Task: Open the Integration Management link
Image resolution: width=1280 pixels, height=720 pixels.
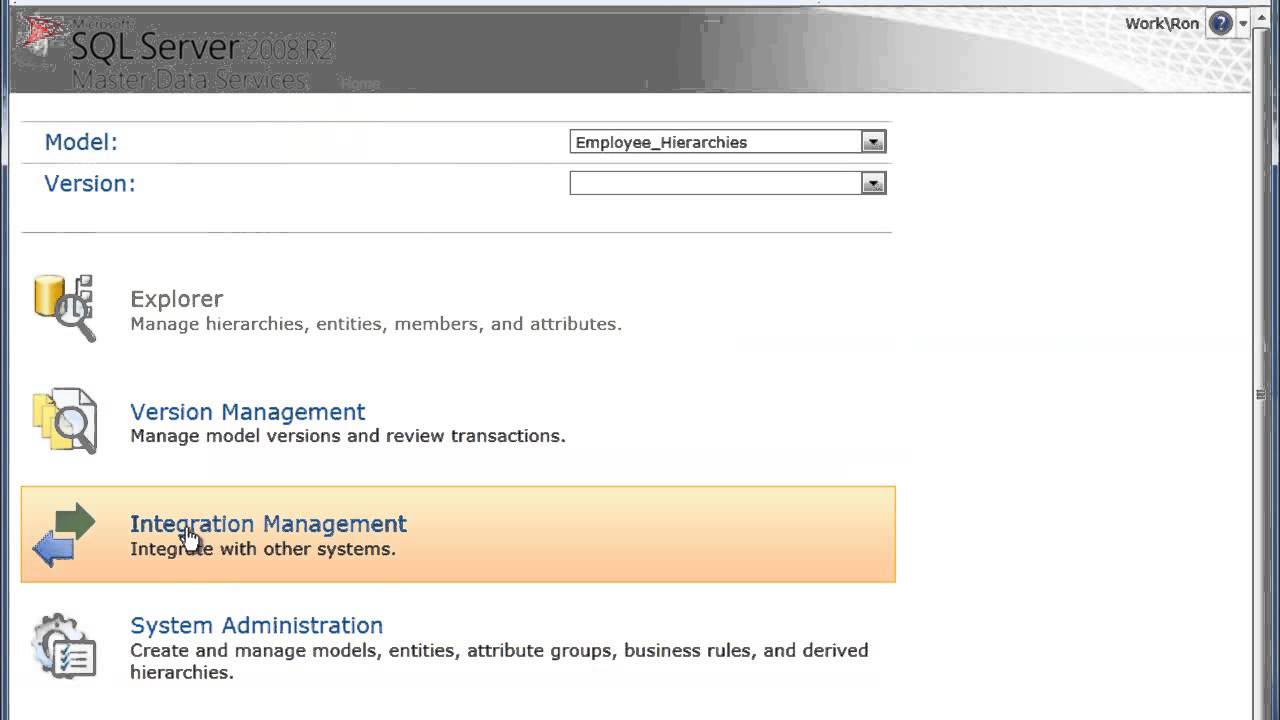Action: (268, 524)
